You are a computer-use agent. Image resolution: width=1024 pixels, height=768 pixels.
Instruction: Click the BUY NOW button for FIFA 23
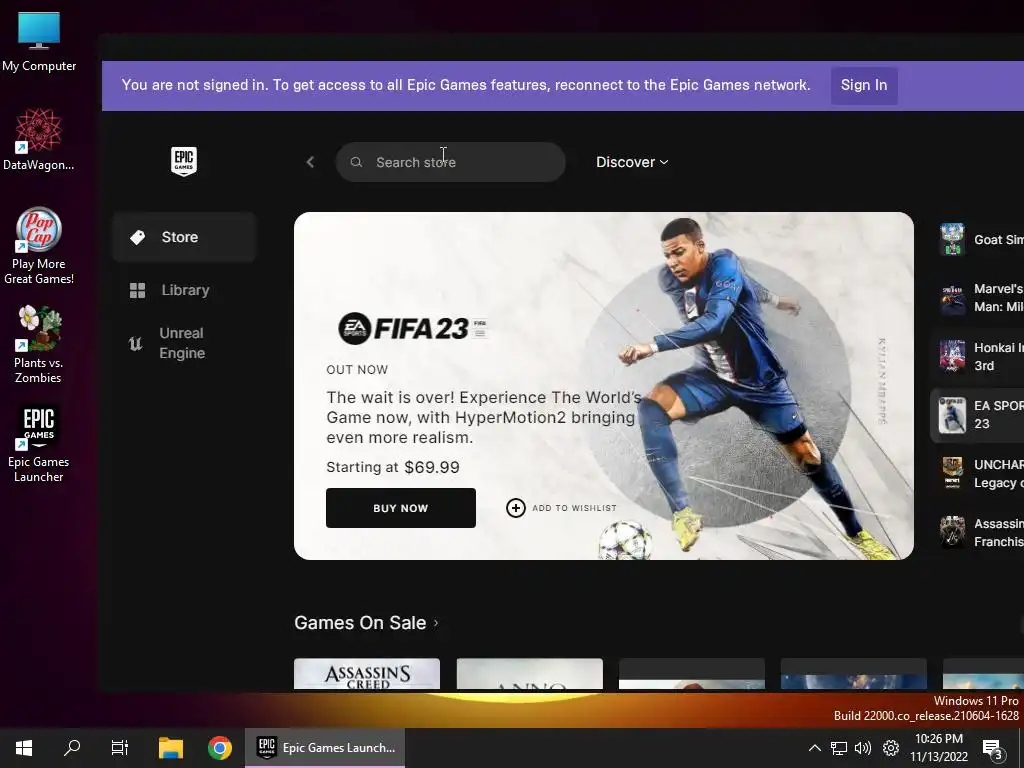401,508
